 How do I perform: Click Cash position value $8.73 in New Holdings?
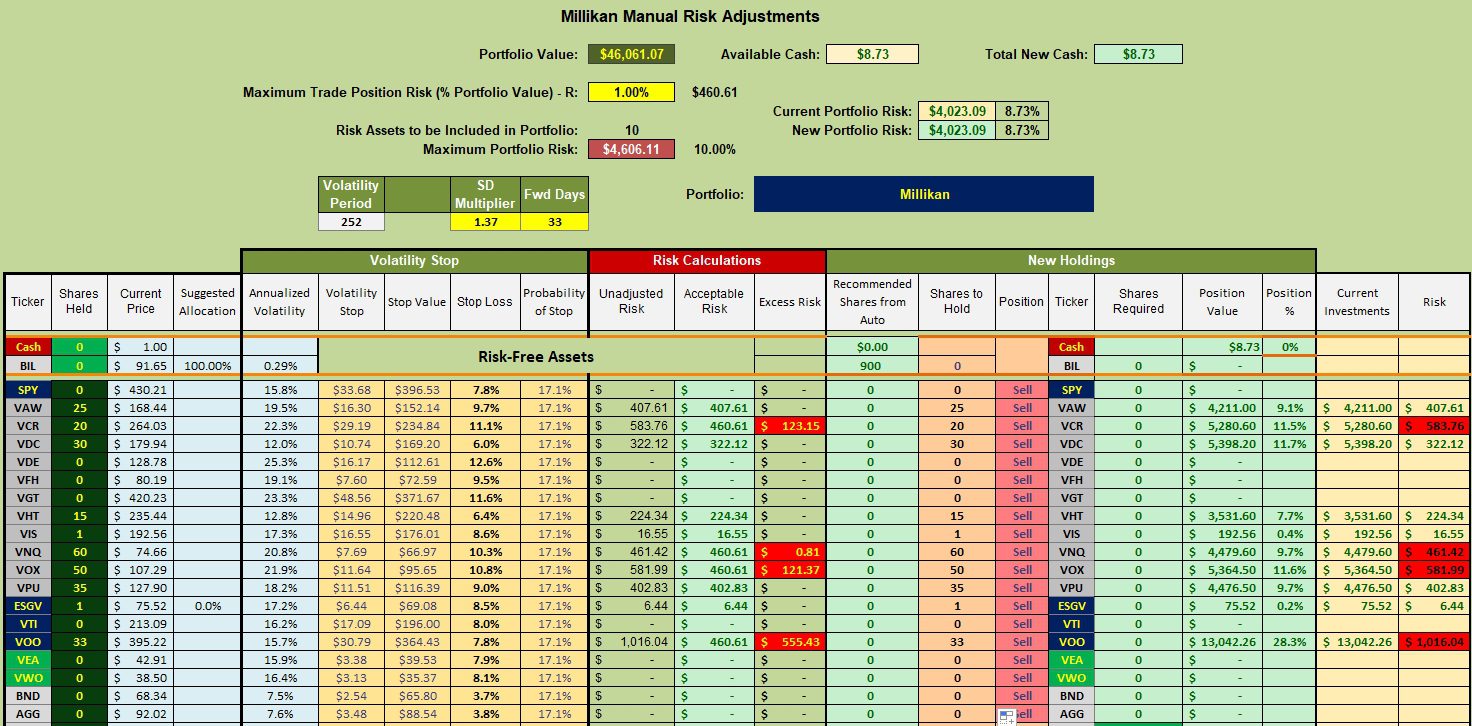point(1222,346)
